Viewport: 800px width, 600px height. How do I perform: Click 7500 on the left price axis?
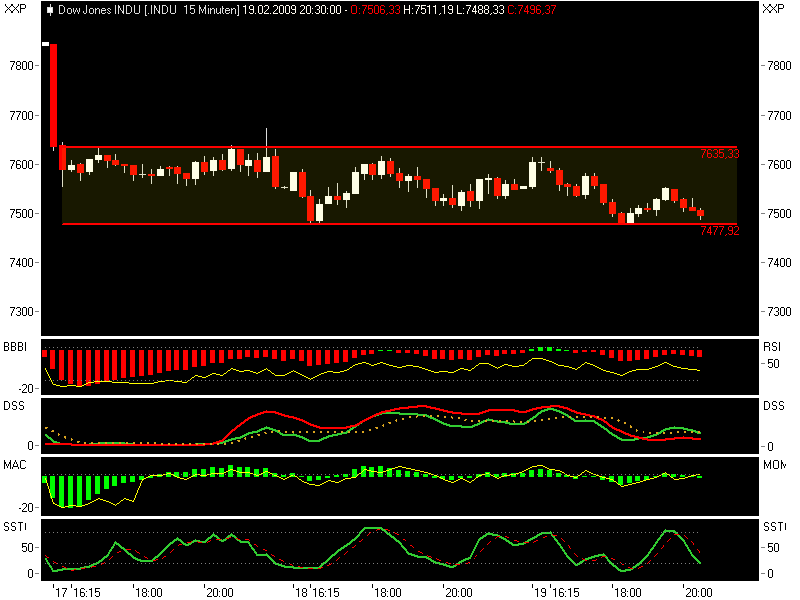[21, 214]
